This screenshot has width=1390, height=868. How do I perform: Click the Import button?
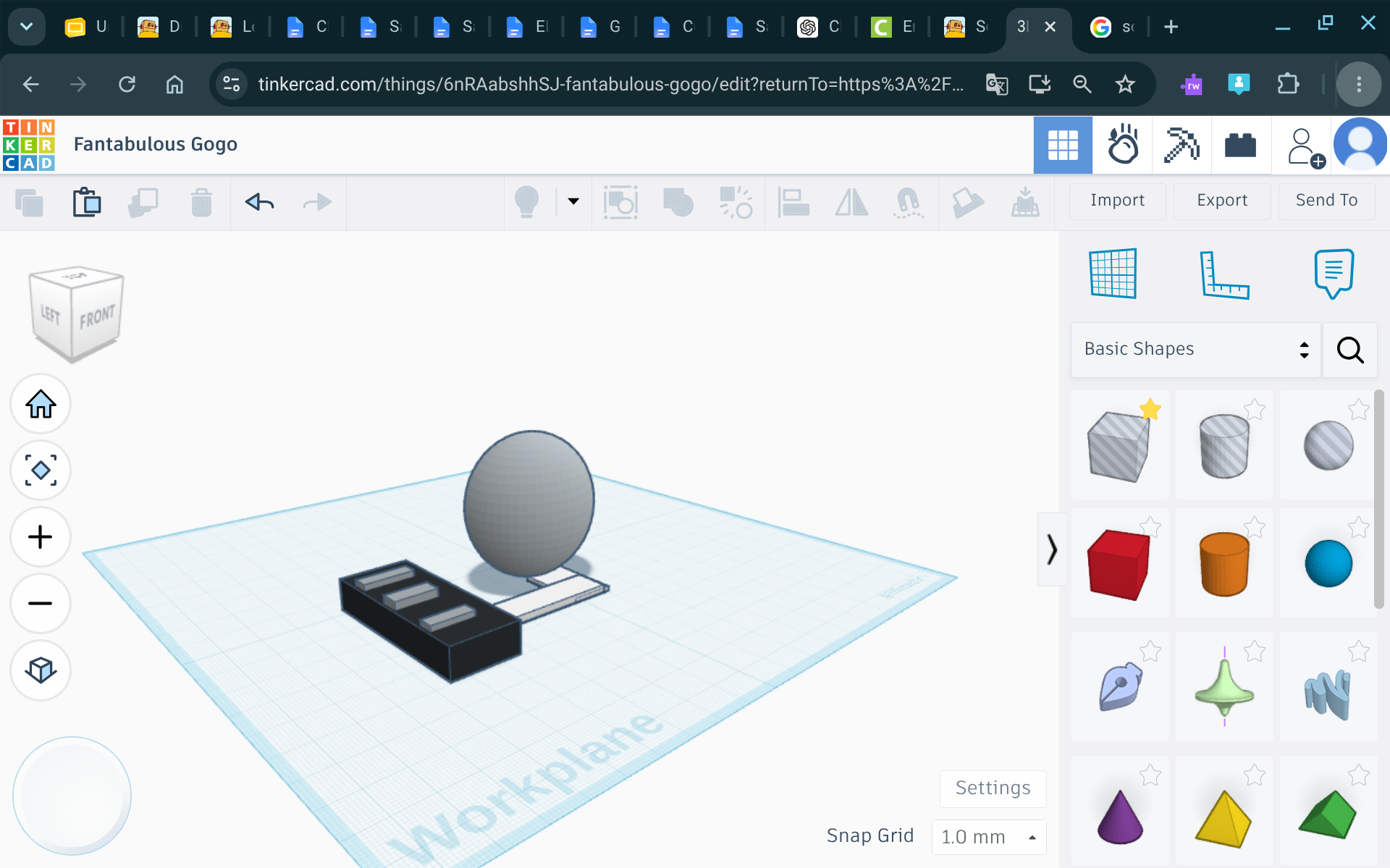tap(1117, 201)
